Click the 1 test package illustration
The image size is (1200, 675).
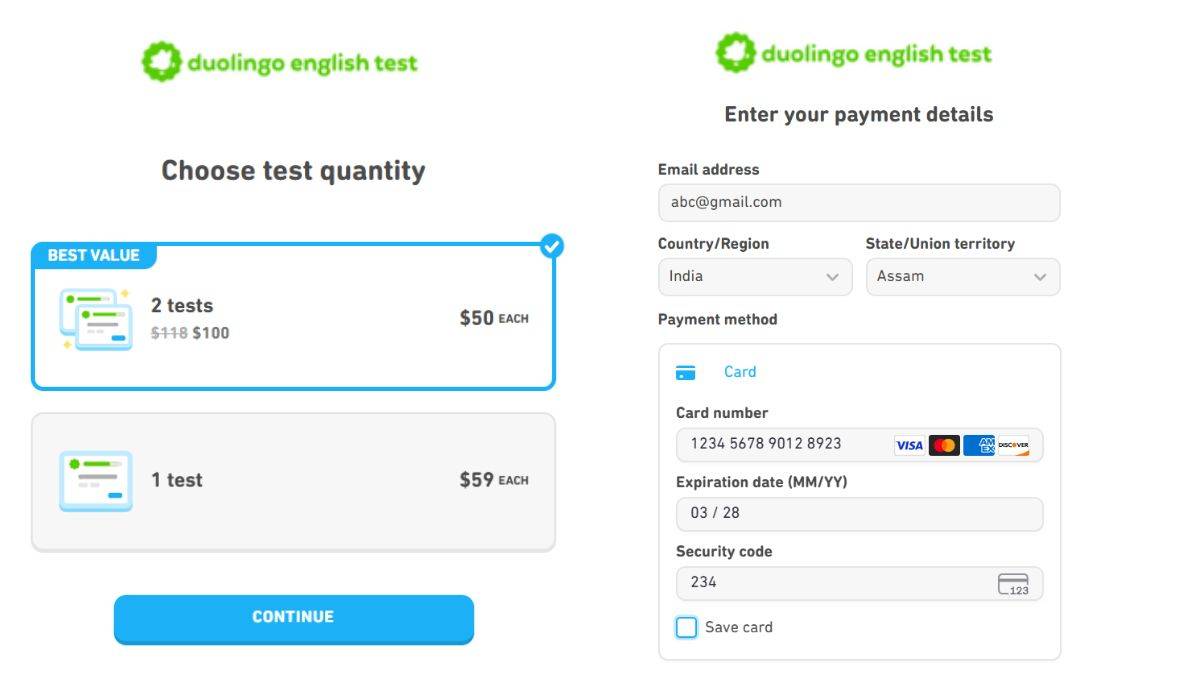point(95,480)
